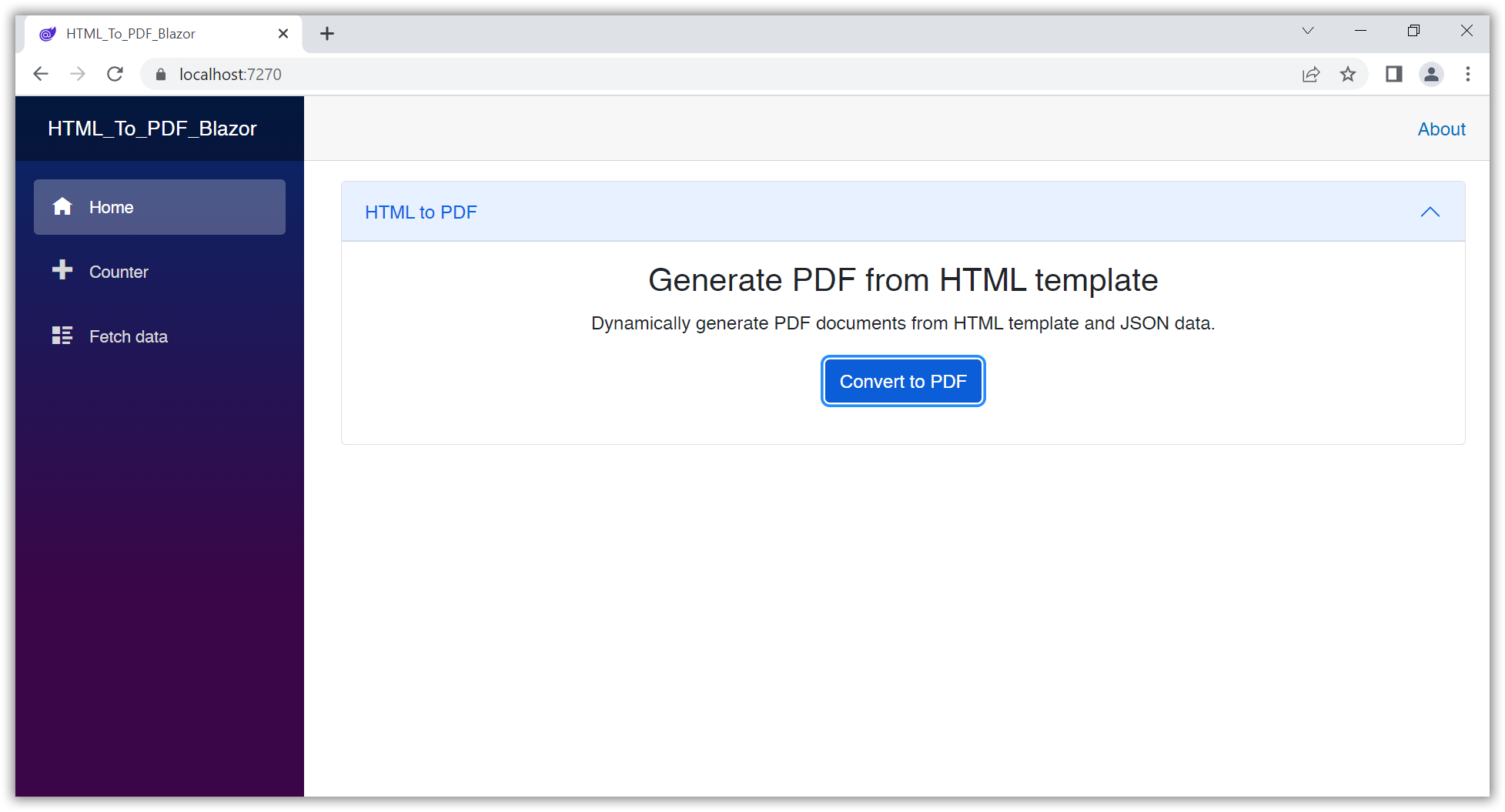1505x812 pixels.
Task: Reload the page
Action: 115,74
